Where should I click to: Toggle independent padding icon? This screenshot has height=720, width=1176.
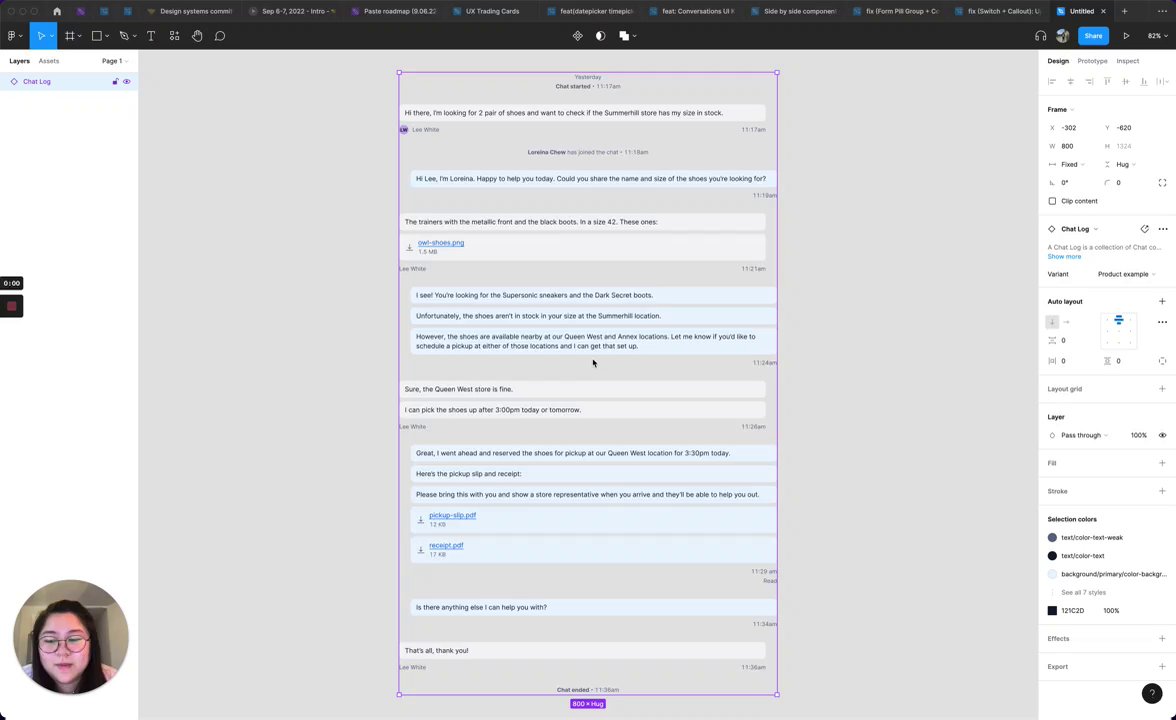[1162, 361]
